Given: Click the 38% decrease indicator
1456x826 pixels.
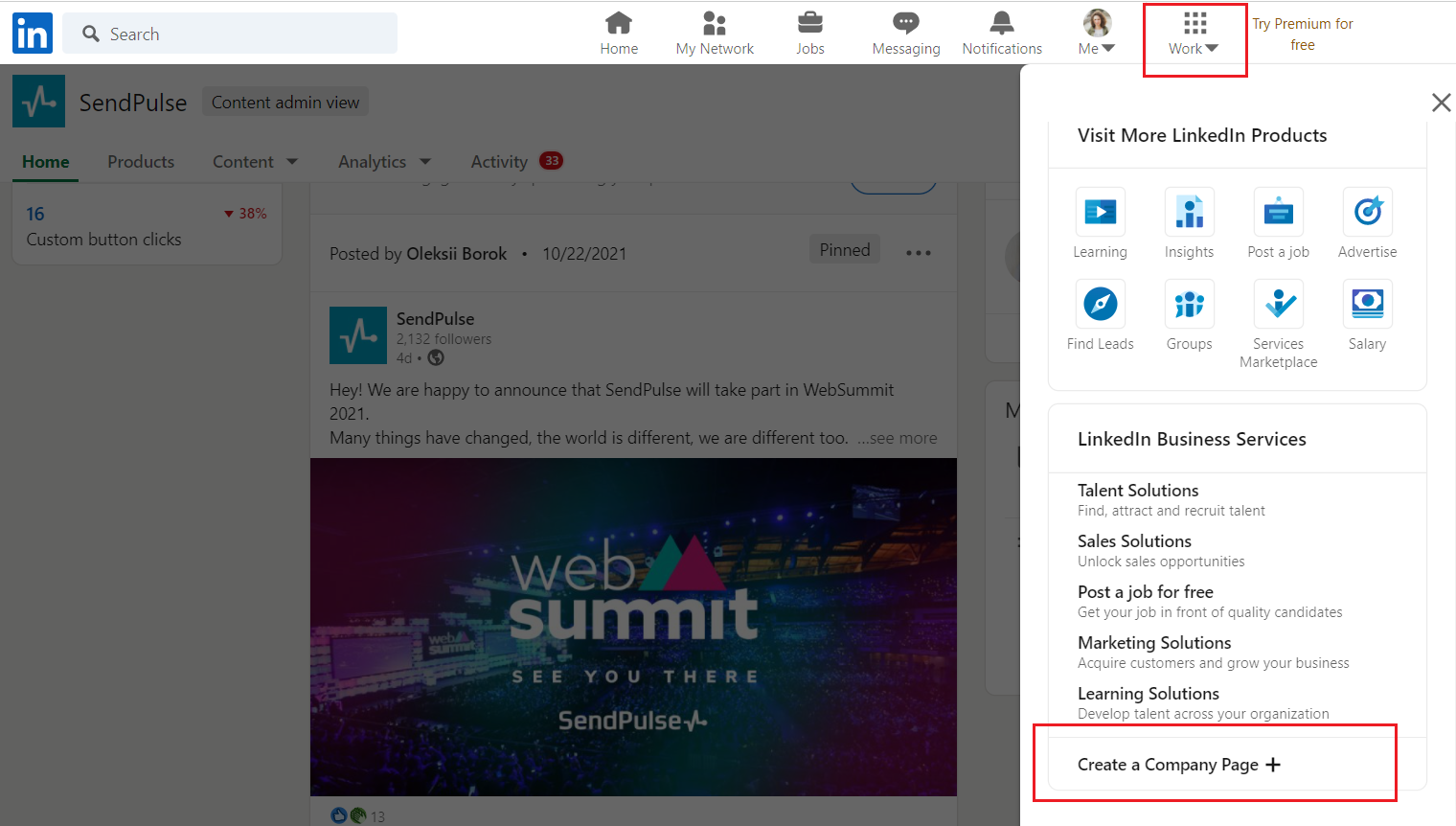Looking at the screenshot, I should pos(245,214).
